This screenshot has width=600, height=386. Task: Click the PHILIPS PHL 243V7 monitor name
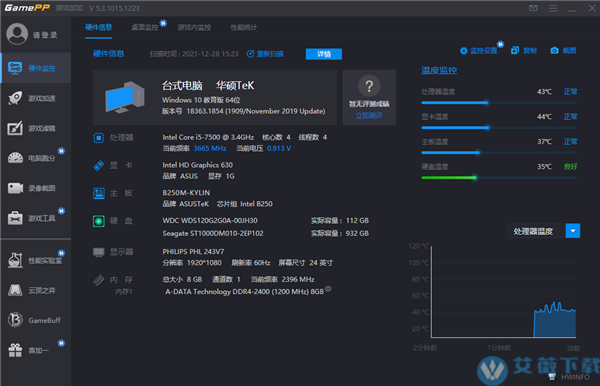tap(193, 252)
